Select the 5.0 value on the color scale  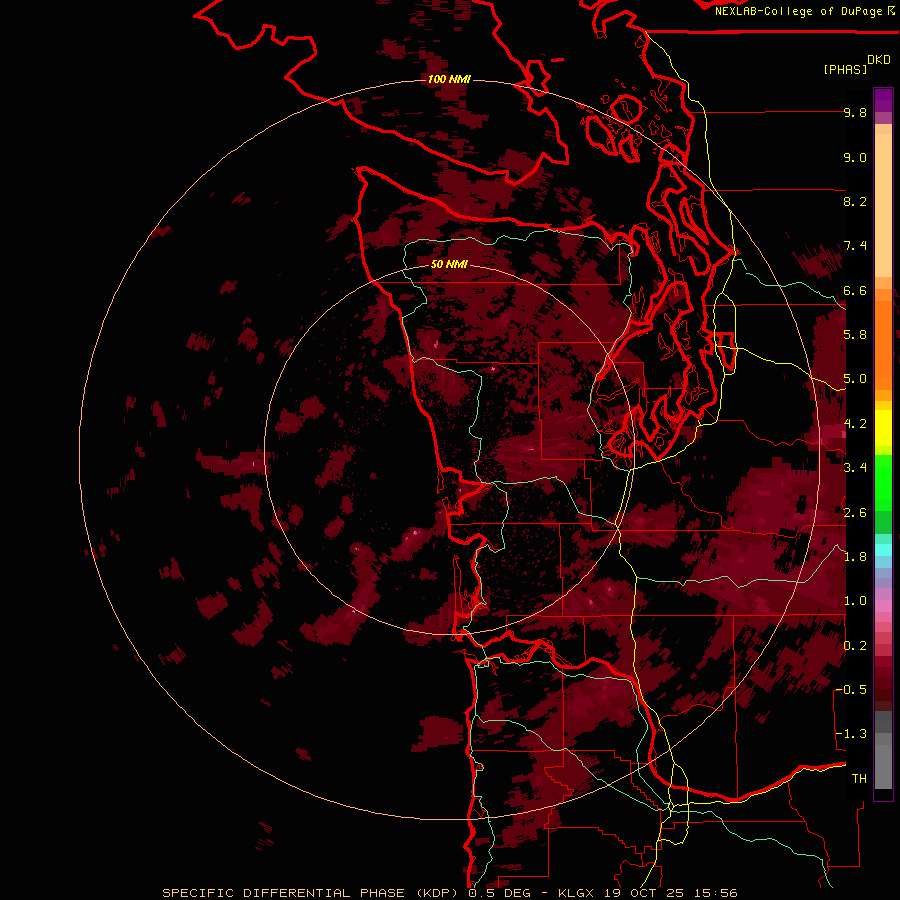(855, 379)
